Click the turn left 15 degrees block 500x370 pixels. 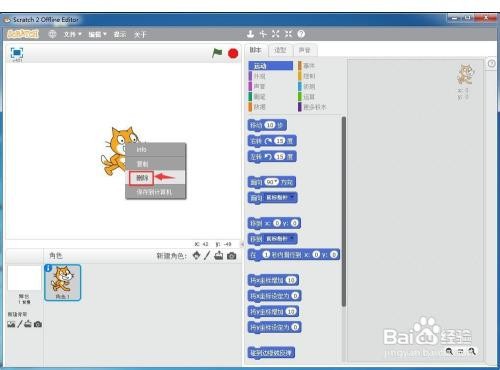click(x=272, y=157)
